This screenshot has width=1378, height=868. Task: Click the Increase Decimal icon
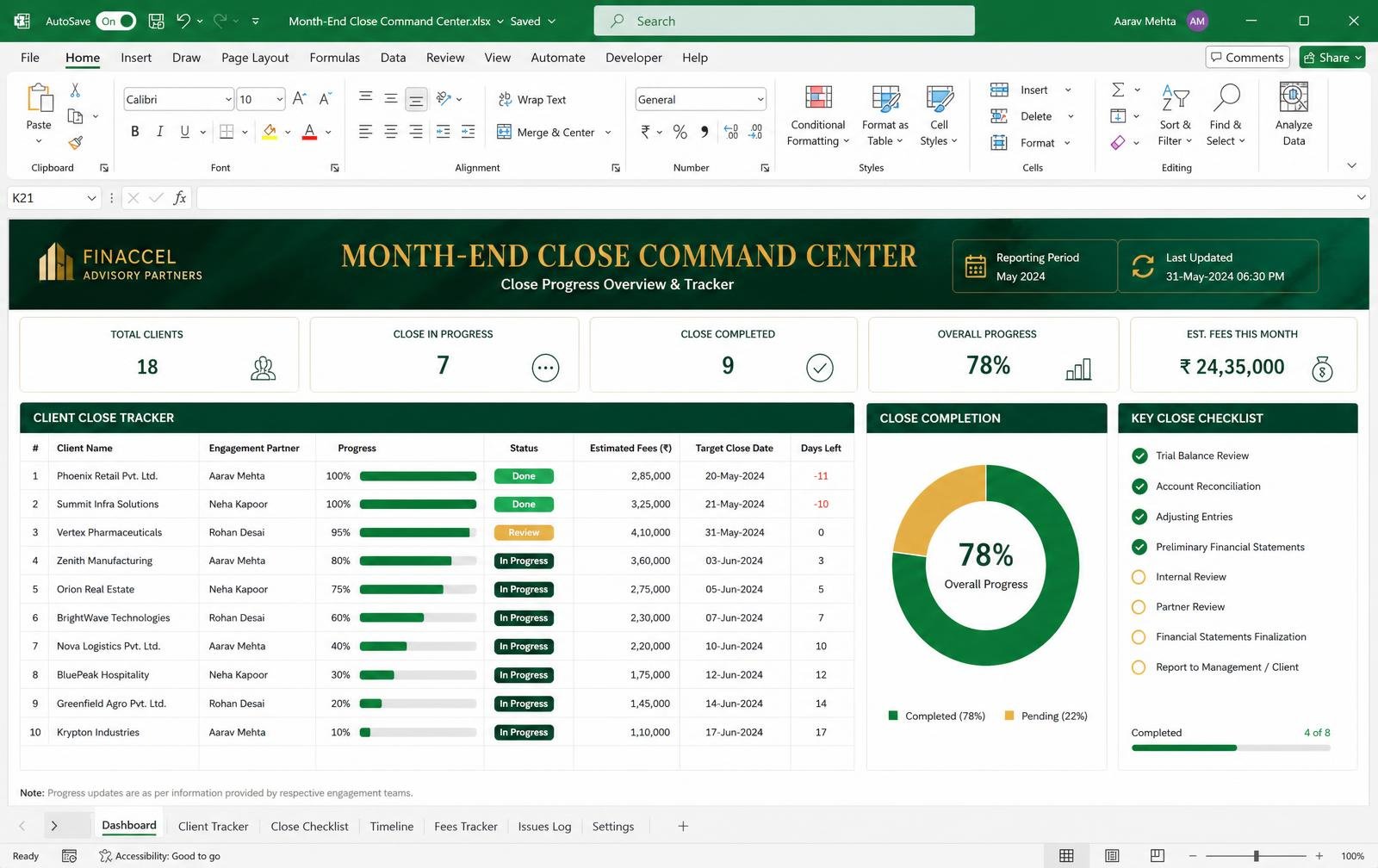tap(731, 132)
